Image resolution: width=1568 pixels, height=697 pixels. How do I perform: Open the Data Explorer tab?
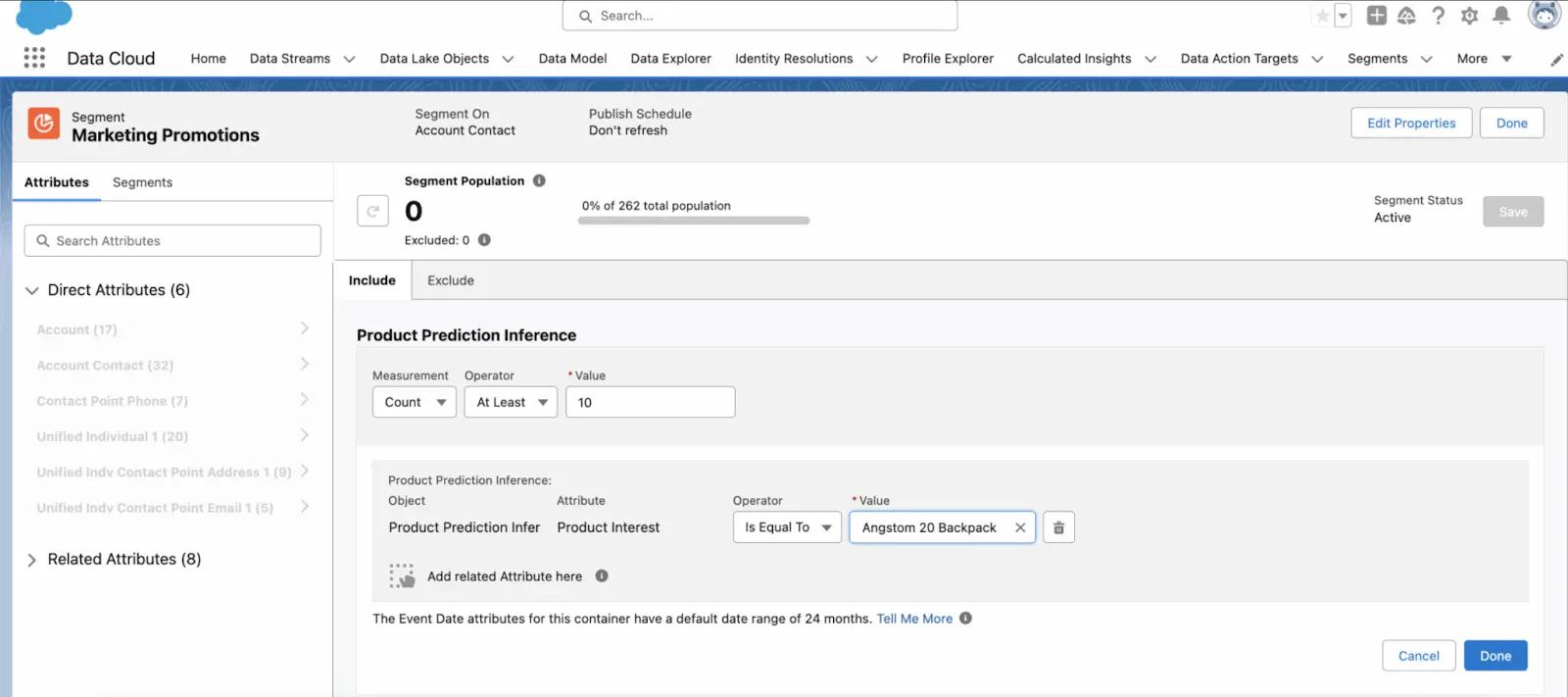pos(670,59)
